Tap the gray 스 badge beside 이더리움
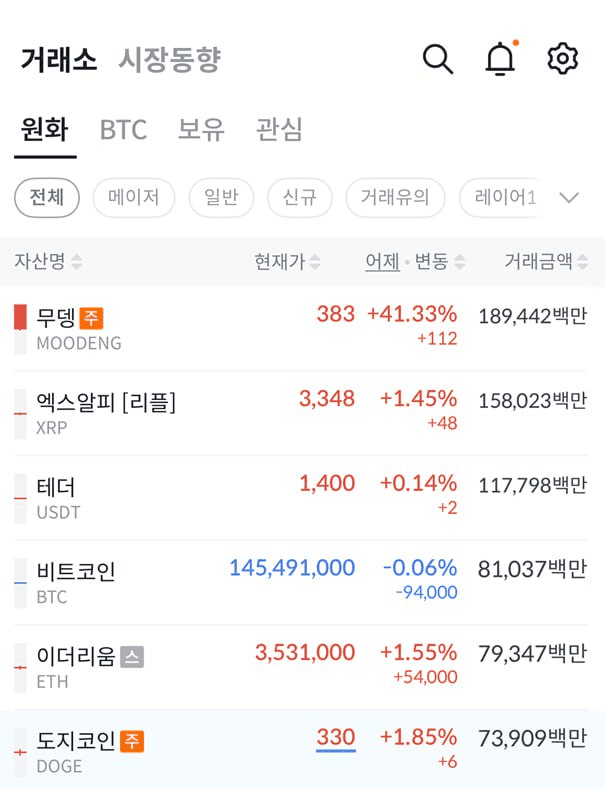This screenshot has height=789, width=606. [132, 657]
